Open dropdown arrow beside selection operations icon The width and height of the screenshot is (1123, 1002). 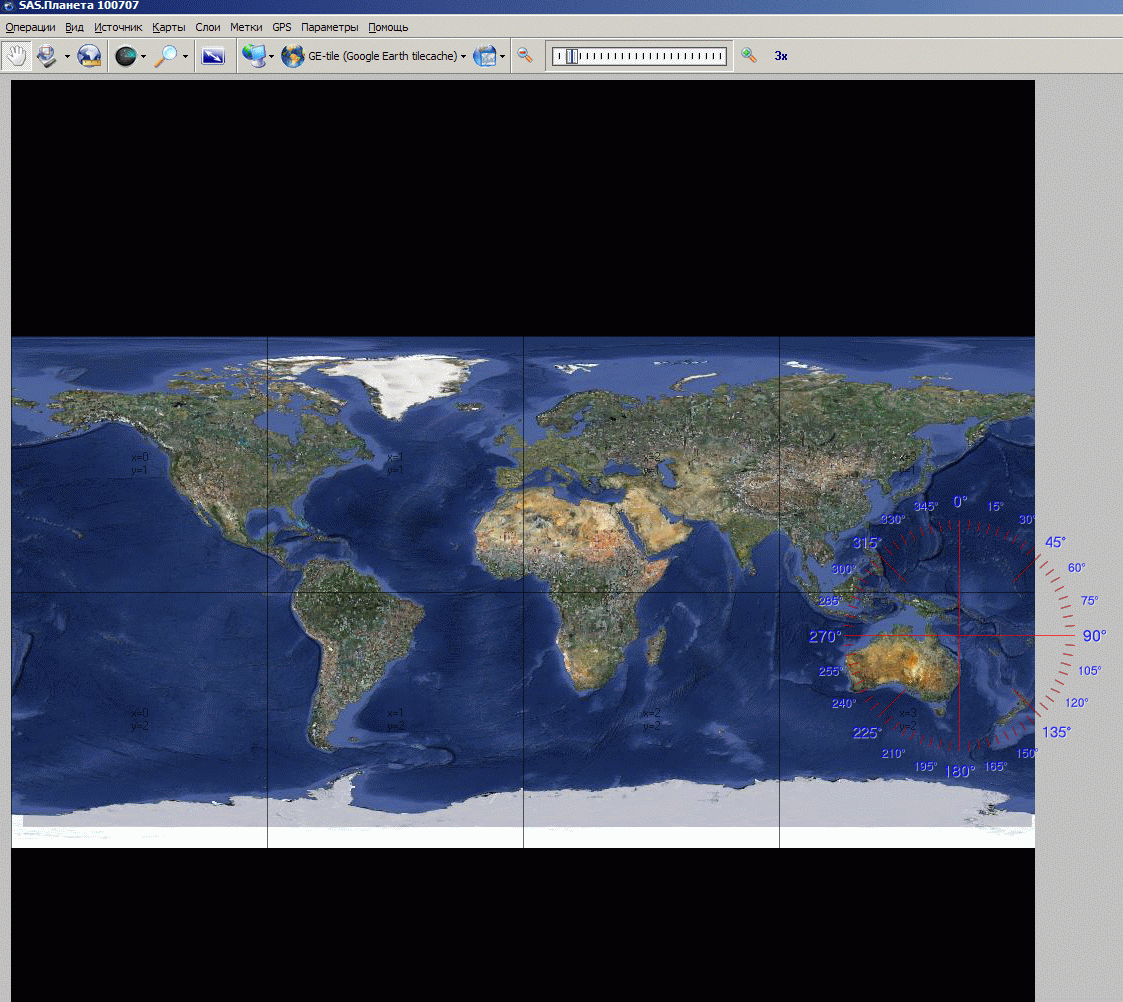pyautogui.click(x=67, y=57)
